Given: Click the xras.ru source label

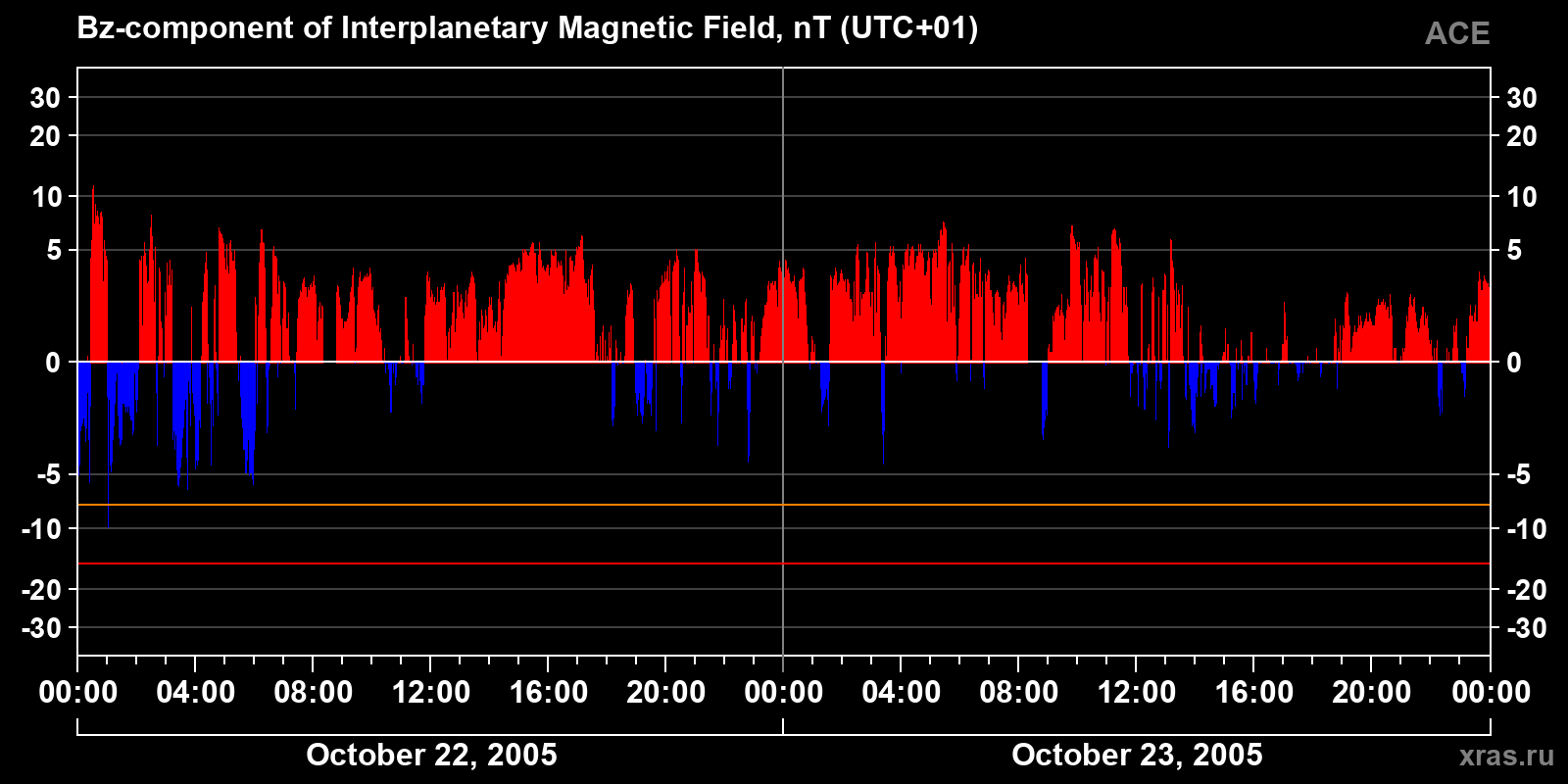Looking at the screenshot, I should click(x=1506, y=755).
